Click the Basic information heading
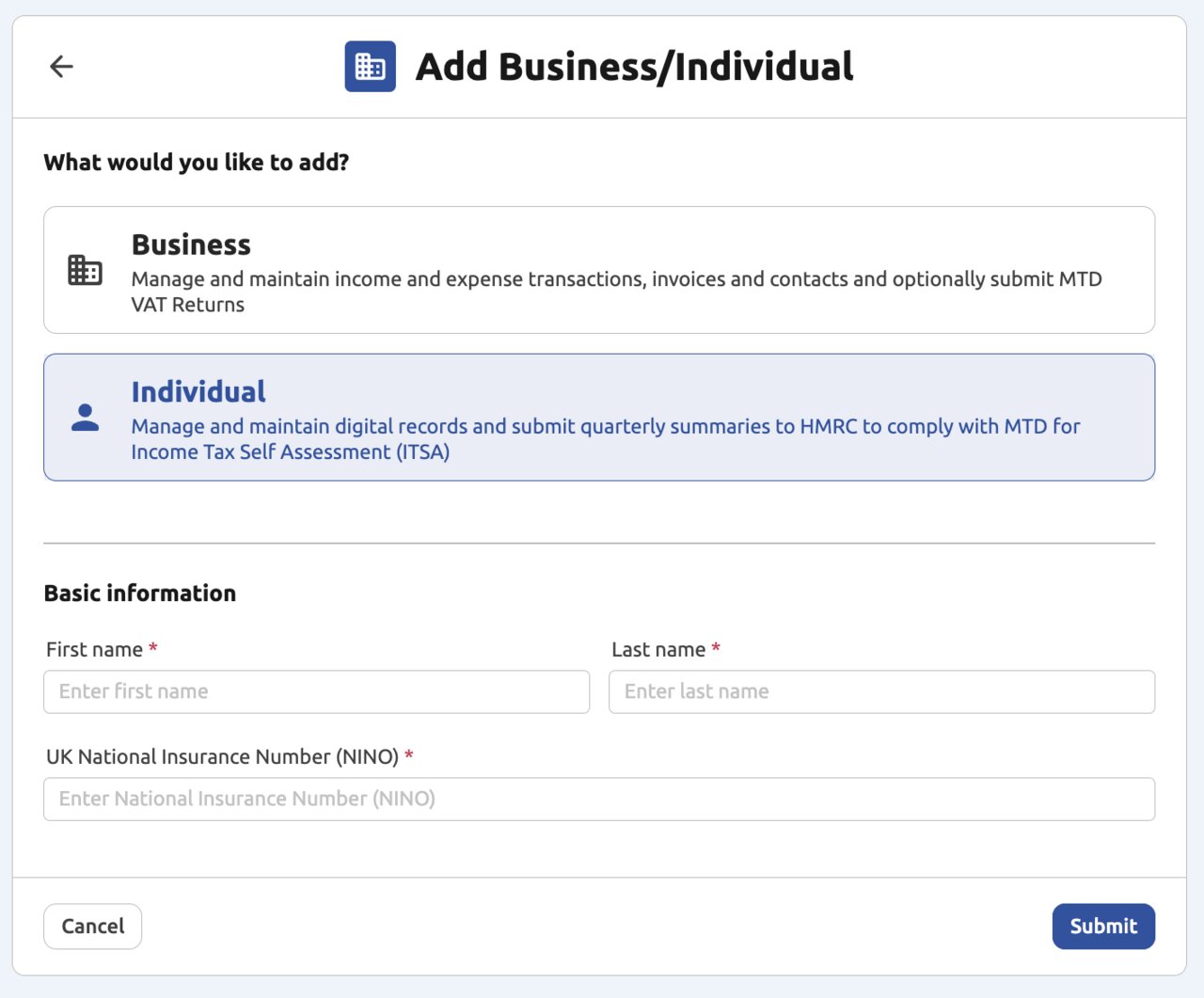This screenshot has width=1204, height=998. (139, 593)
